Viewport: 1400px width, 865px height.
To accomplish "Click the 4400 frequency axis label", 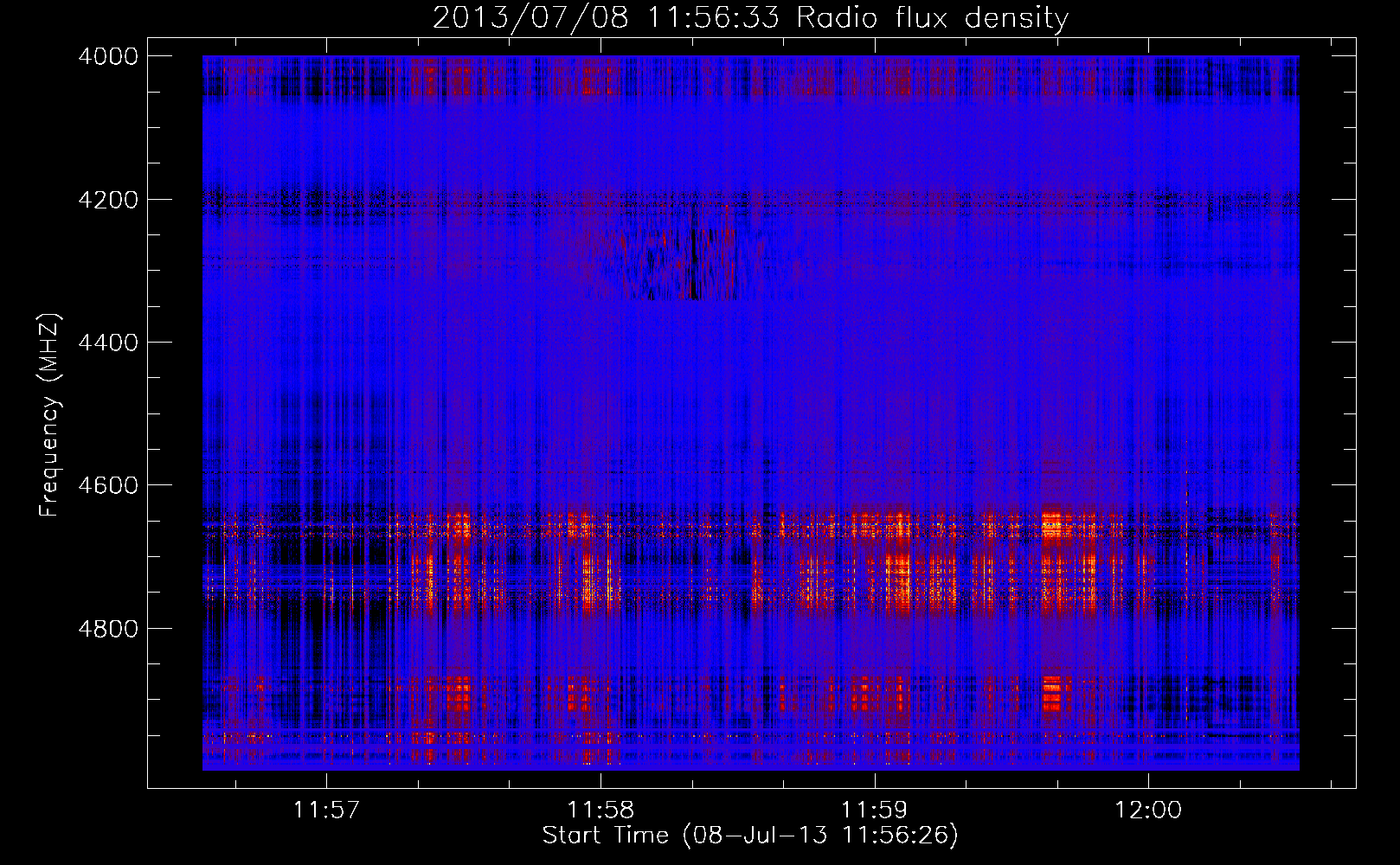I will pos(108,343).
